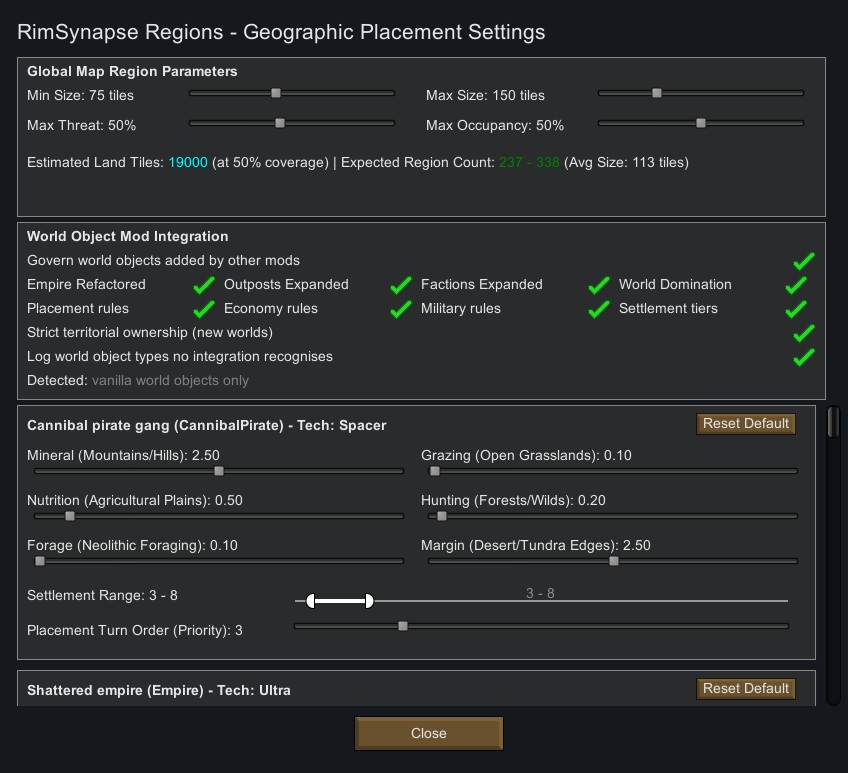
Task: Reset Cannibal pirate gang to defaults
Action: [x=746, y=424]
